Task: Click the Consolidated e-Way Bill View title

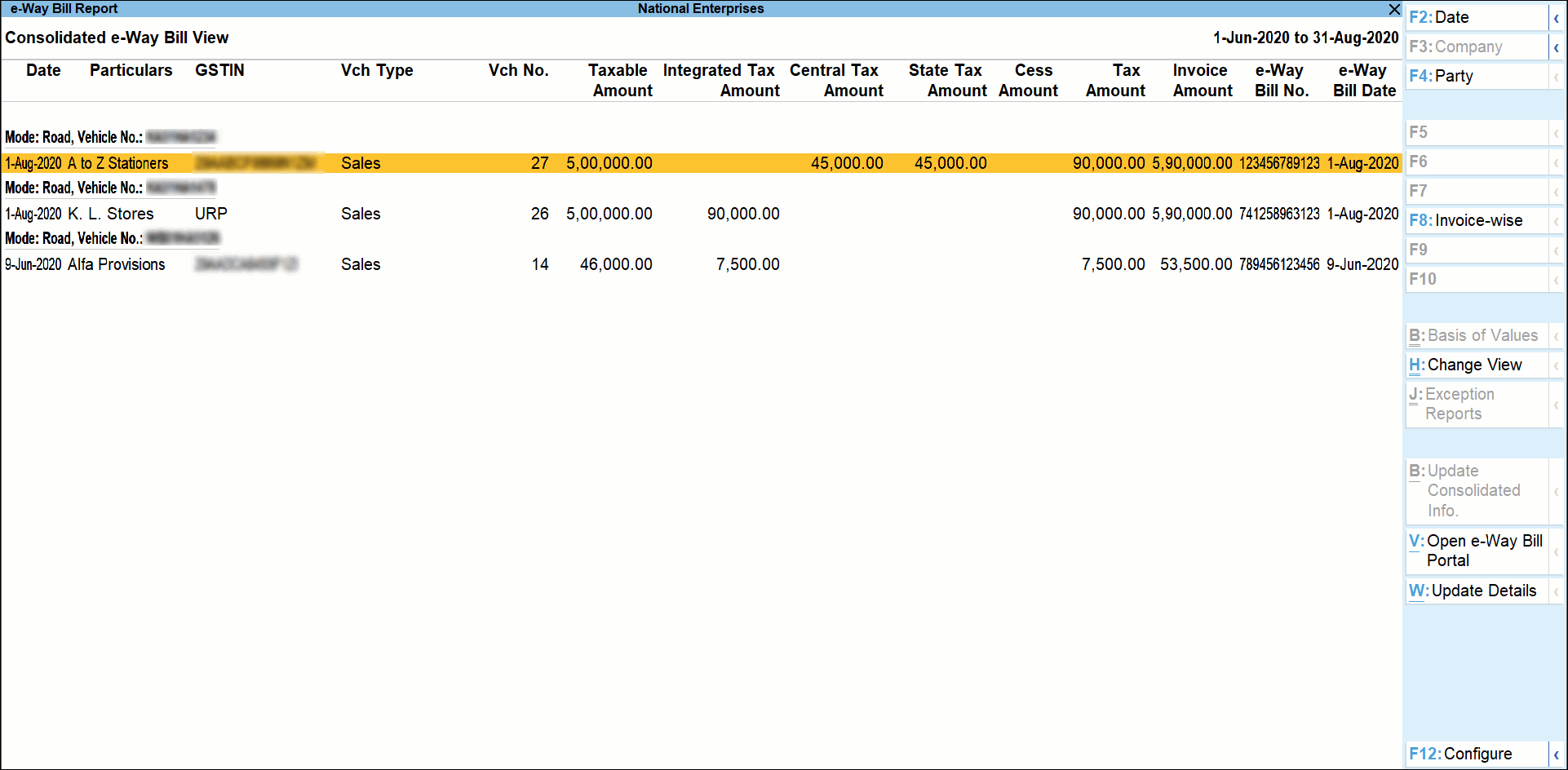Action: coord(117,38)
